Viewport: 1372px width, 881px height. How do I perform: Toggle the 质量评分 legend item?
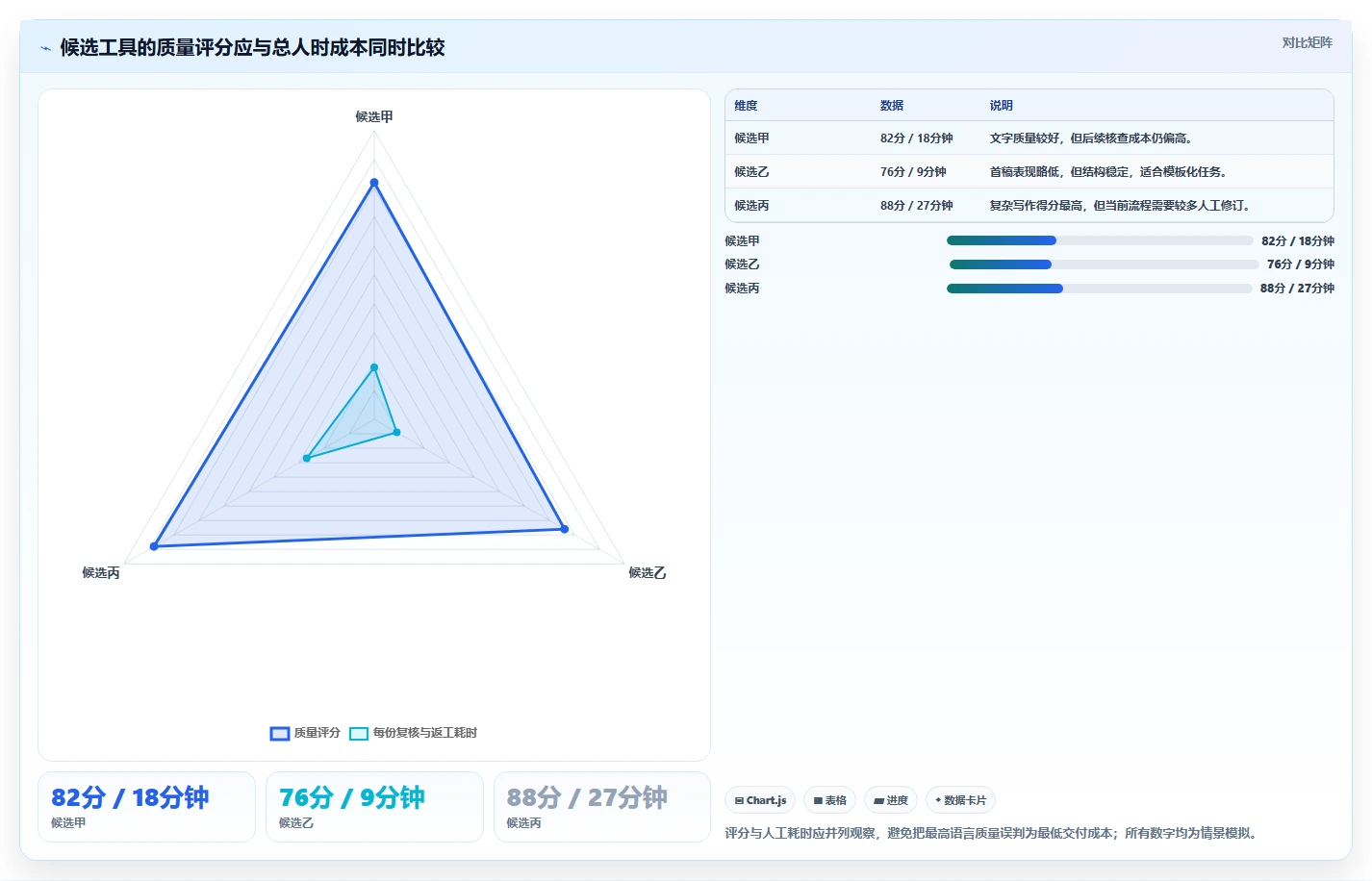click(x=306, y=733)
